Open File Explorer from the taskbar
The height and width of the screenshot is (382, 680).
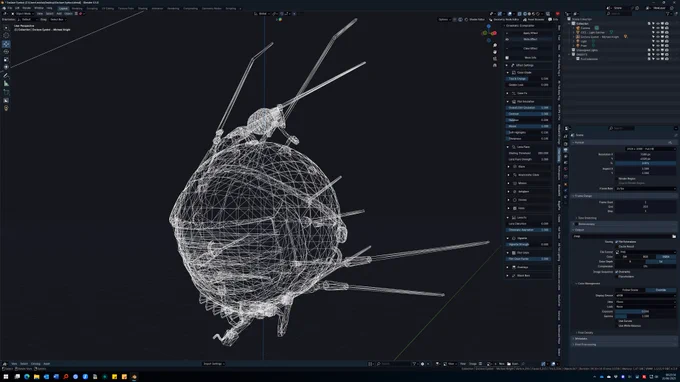click(36, 377)
